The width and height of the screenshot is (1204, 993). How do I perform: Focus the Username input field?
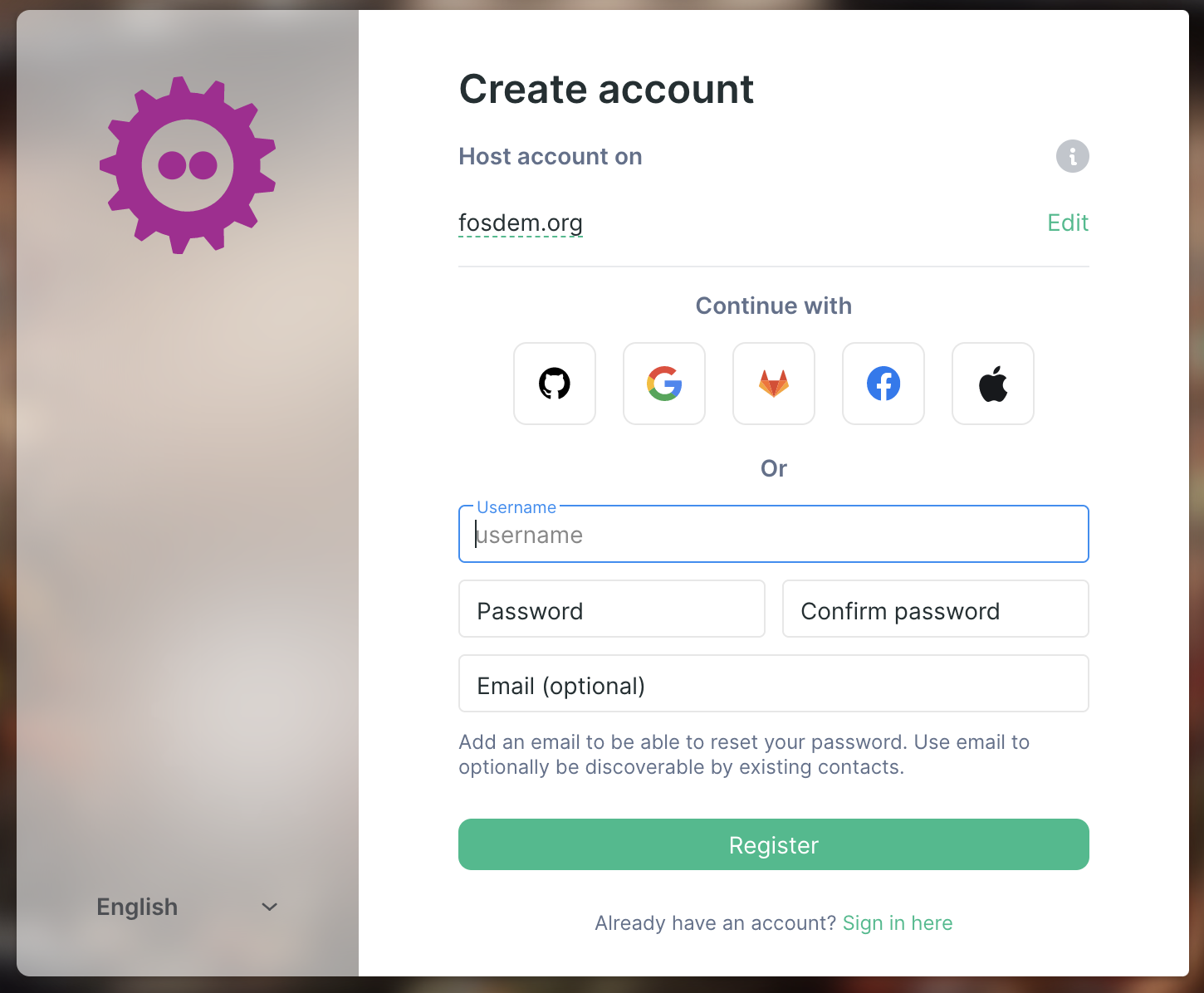click(x=773, y=535)
